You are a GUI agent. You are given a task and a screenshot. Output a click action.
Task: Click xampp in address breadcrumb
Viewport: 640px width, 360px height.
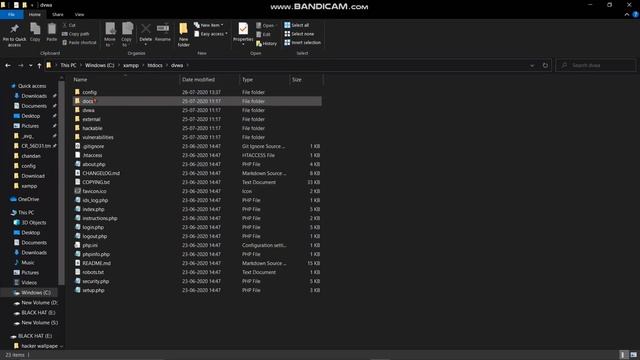point(131,65)
